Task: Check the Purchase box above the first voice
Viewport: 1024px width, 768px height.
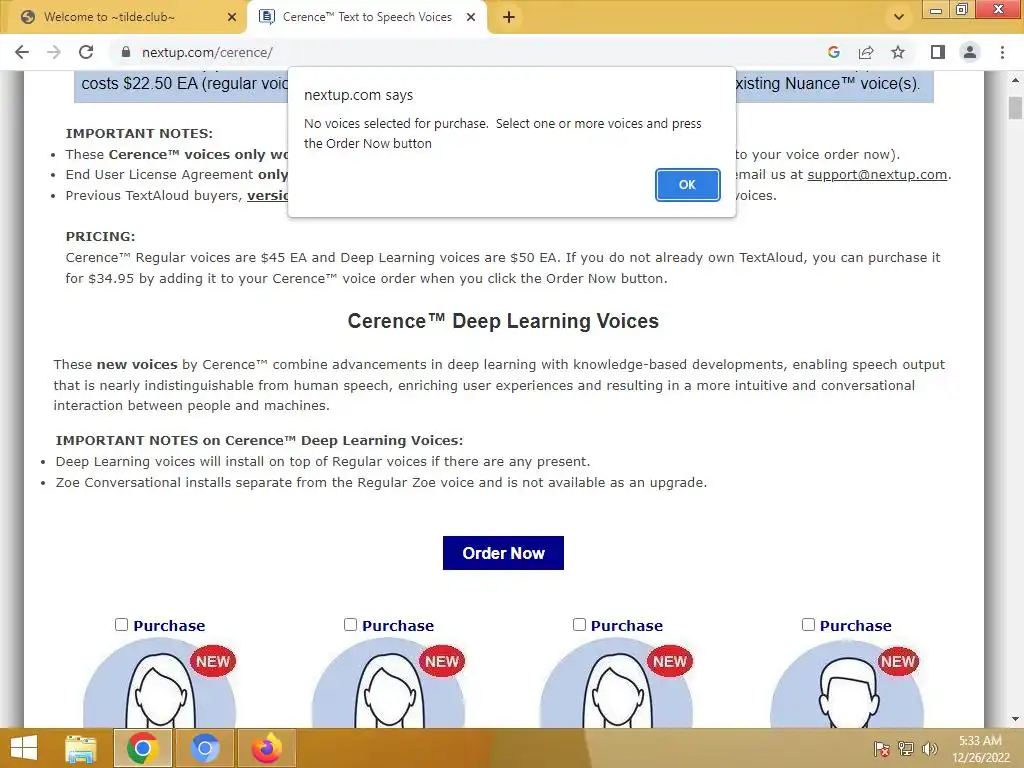Action: pyautogui.click(x=121, y=625)
